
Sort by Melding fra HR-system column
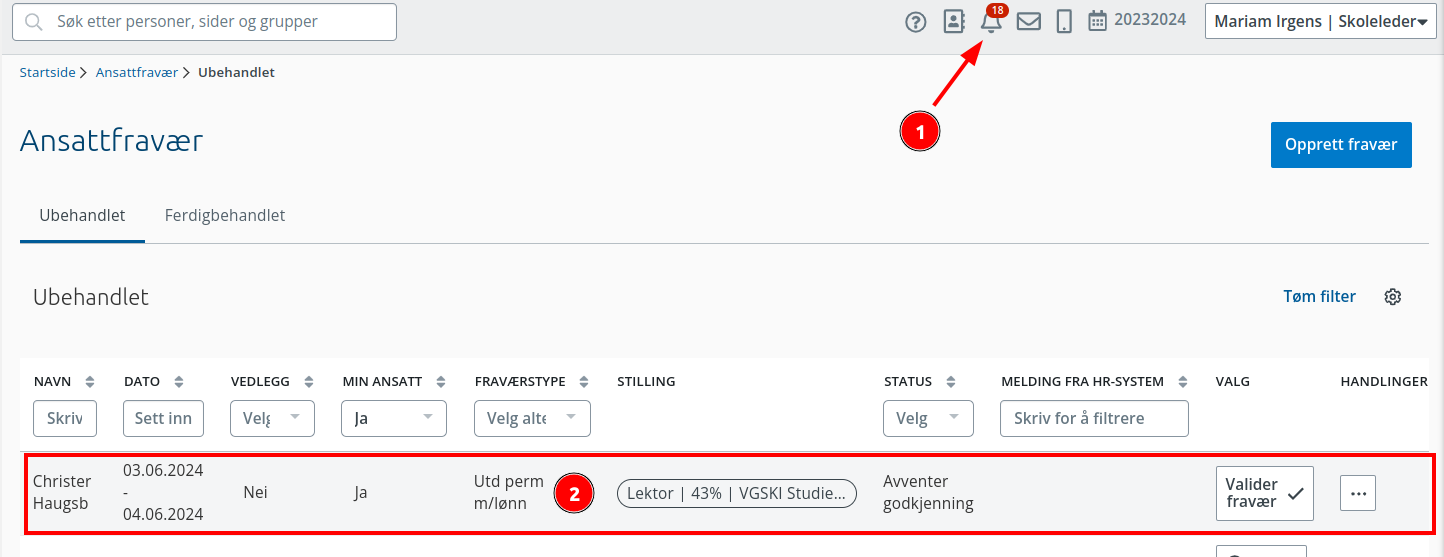click(x=1183, y=382)
